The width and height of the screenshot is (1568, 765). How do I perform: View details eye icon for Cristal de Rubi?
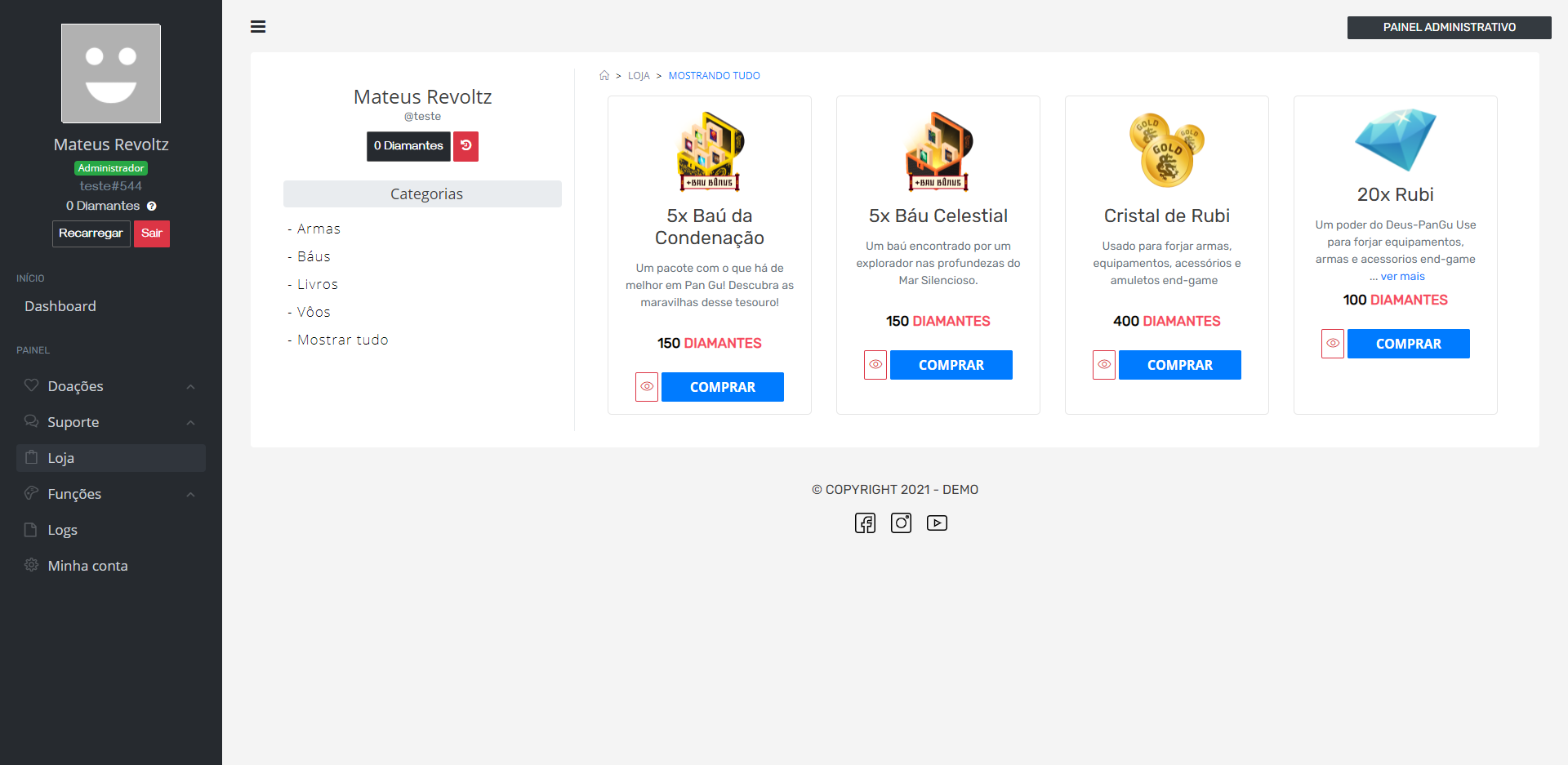click(1104, 365)
